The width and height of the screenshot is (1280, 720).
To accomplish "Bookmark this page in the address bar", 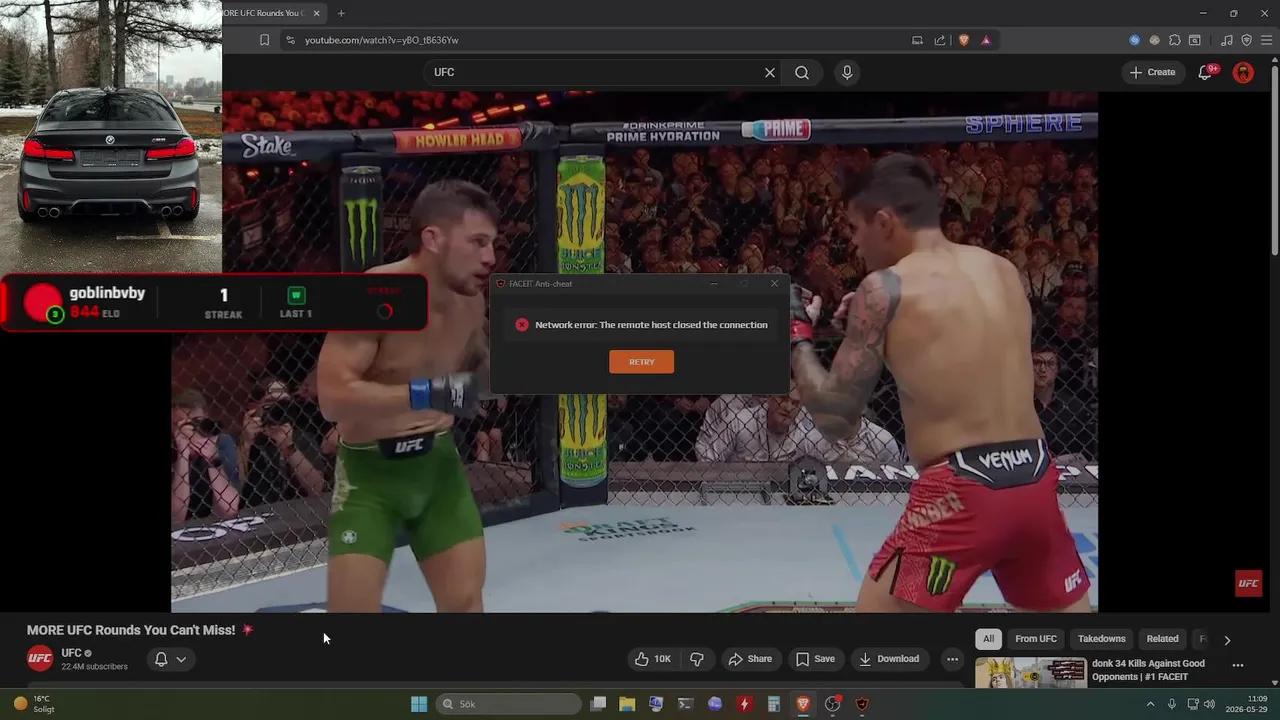I will (264, 40).
